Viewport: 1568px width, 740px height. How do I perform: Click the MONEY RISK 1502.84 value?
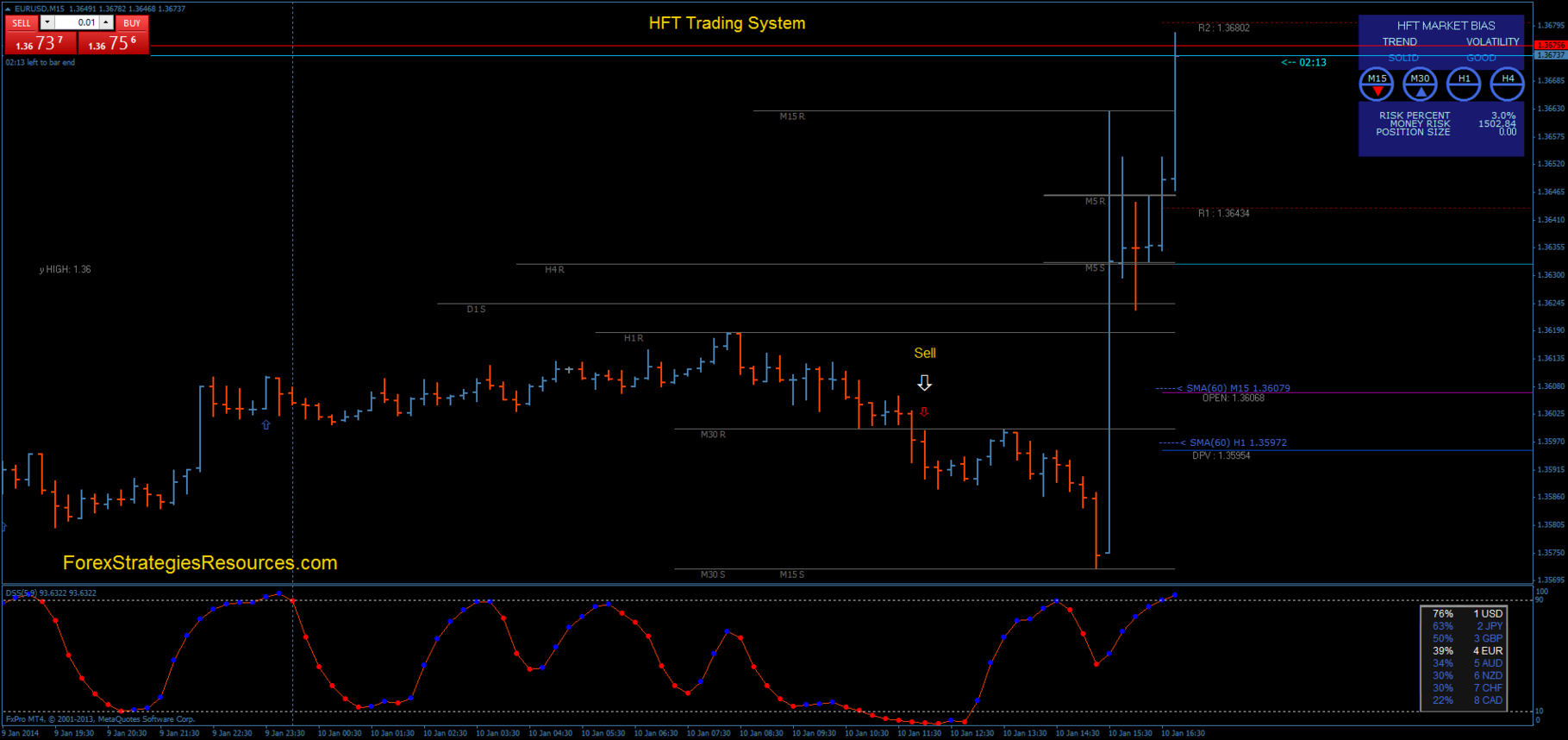click(1497, 124)
